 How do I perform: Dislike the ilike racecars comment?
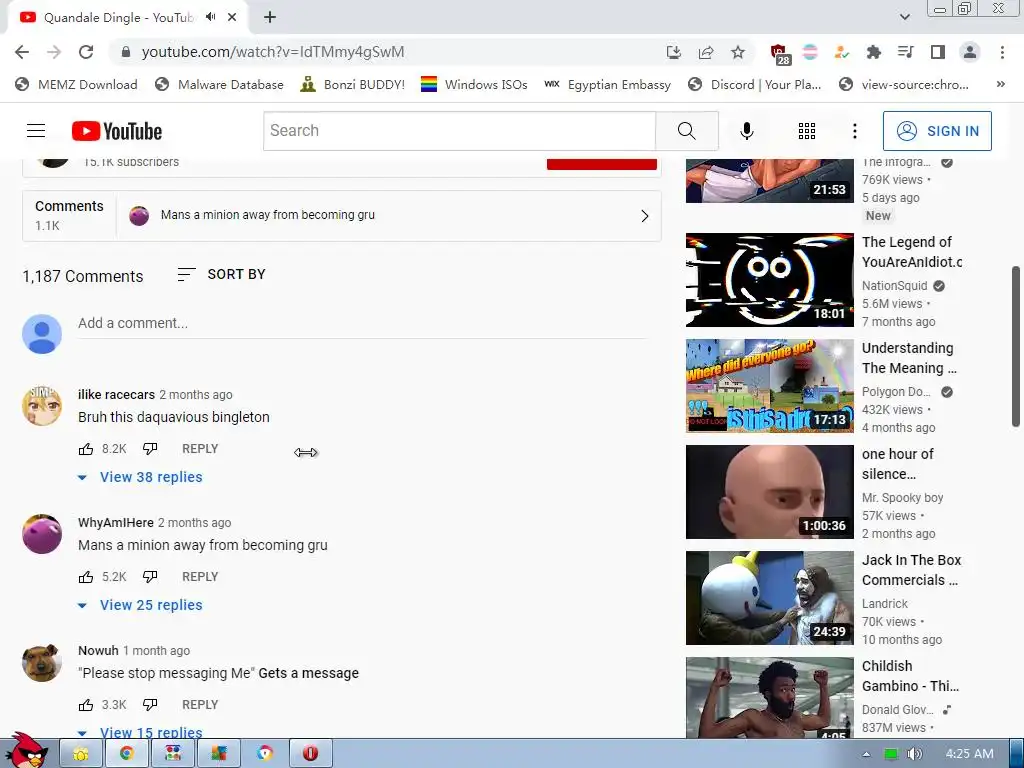(x=150, y=449)
